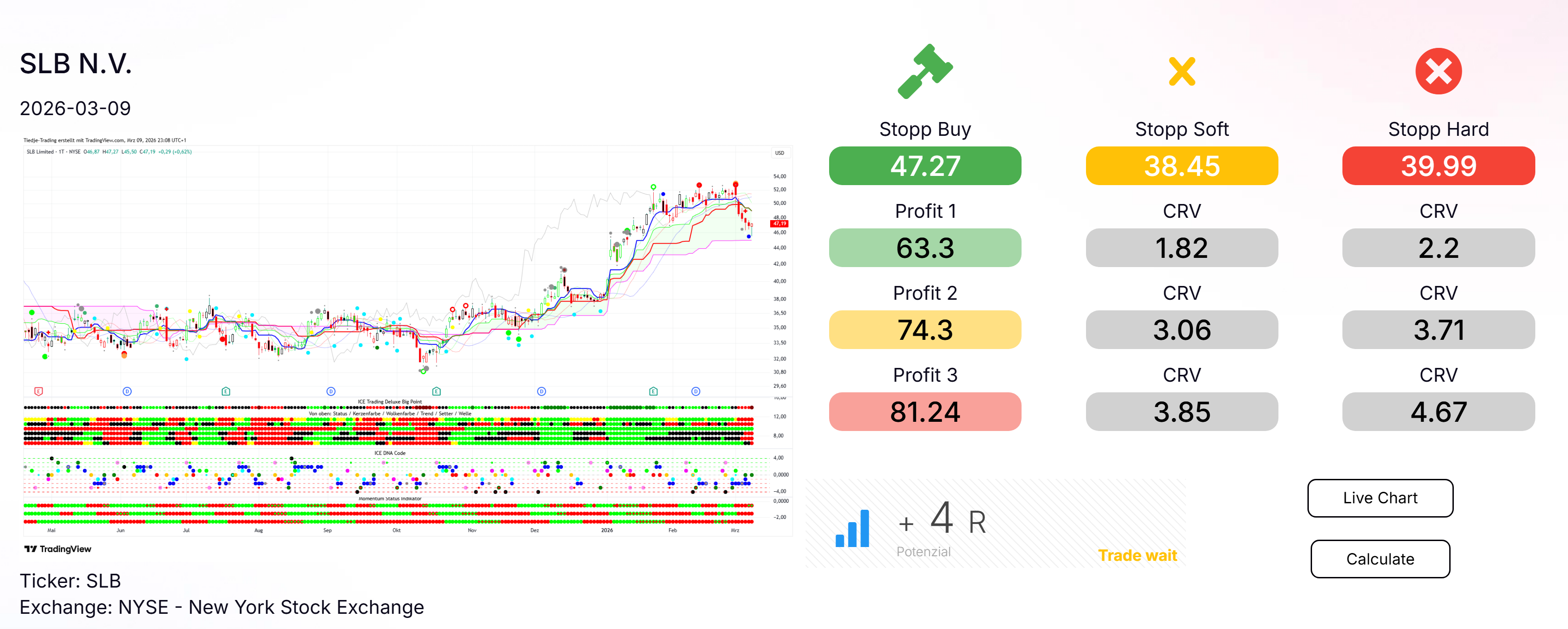This screenshot has height=629, width=1568.
Task: Click the yellow X Stopp Soft icon
Action: pyautogui.click(x=1181, y=71)
